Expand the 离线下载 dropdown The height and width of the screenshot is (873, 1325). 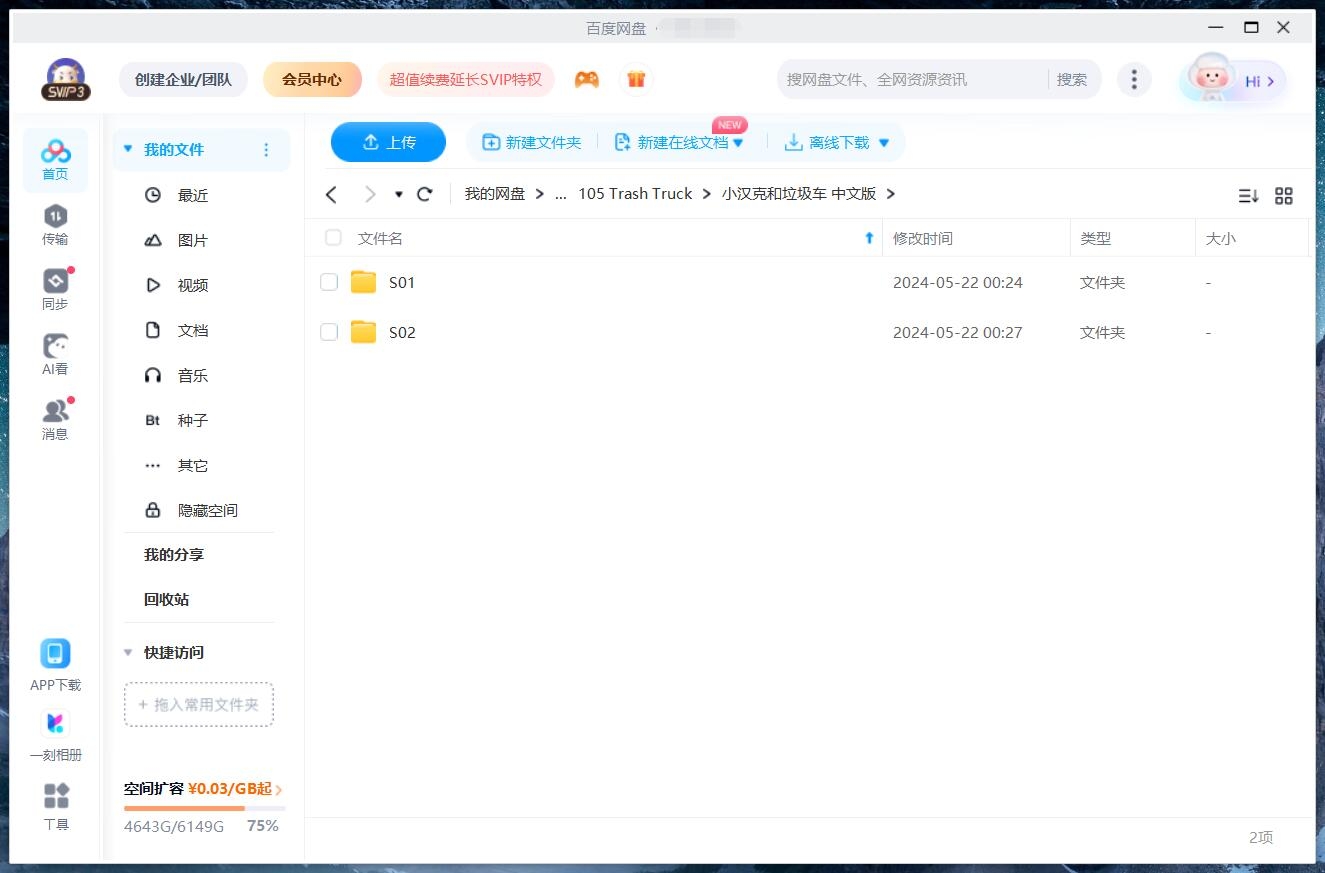tap(883, 142)
